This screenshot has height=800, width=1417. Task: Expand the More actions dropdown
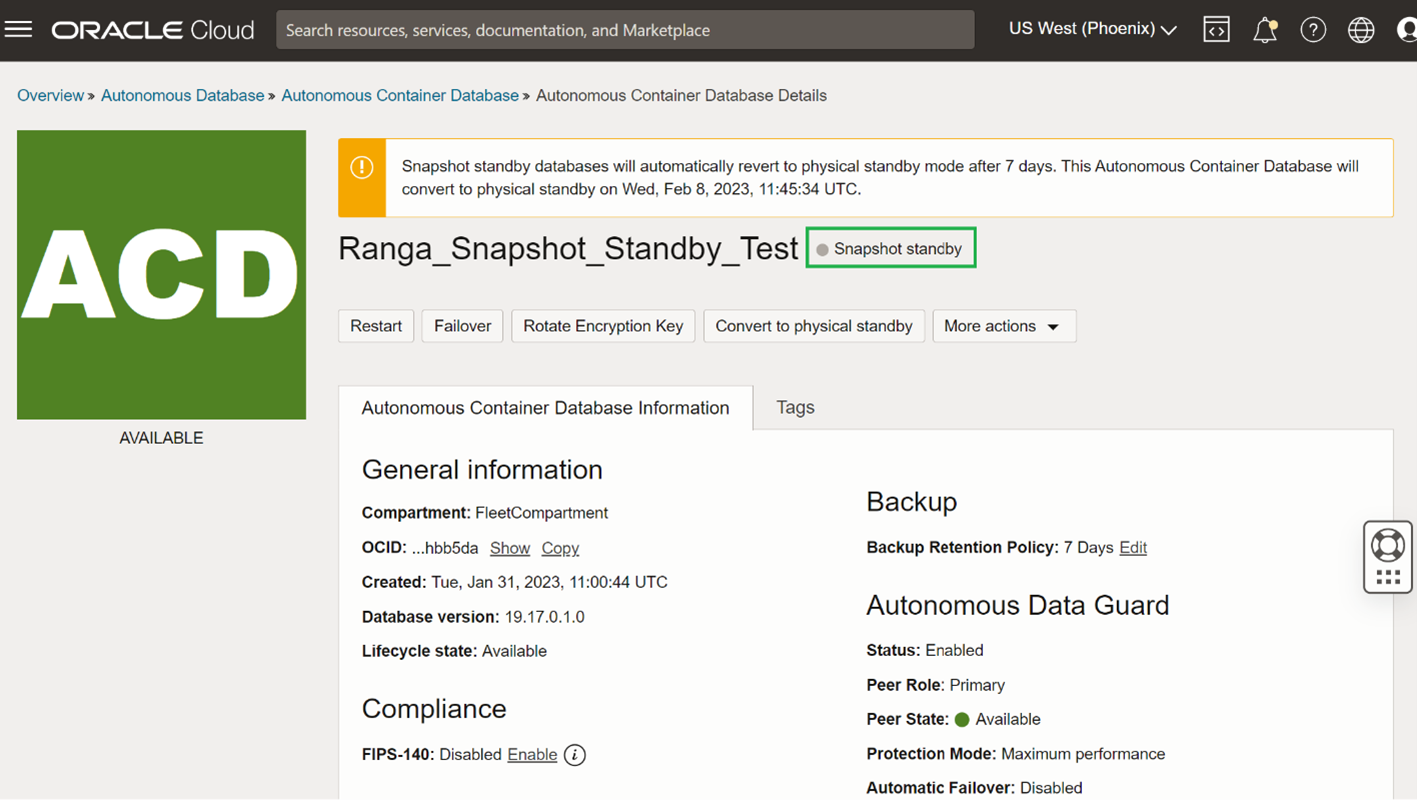coord(1003,325)
